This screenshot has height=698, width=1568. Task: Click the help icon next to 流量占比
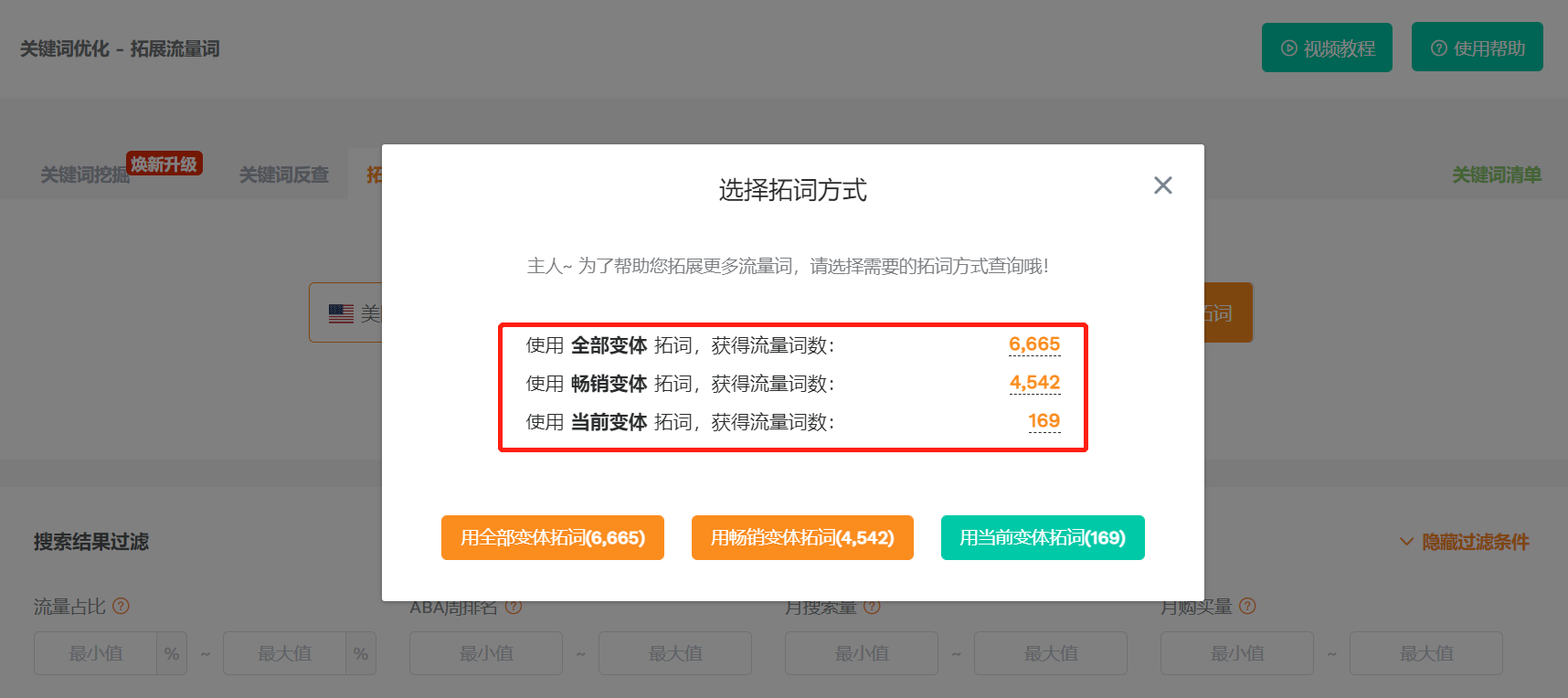pyautogui.click(x=121, y=606)
